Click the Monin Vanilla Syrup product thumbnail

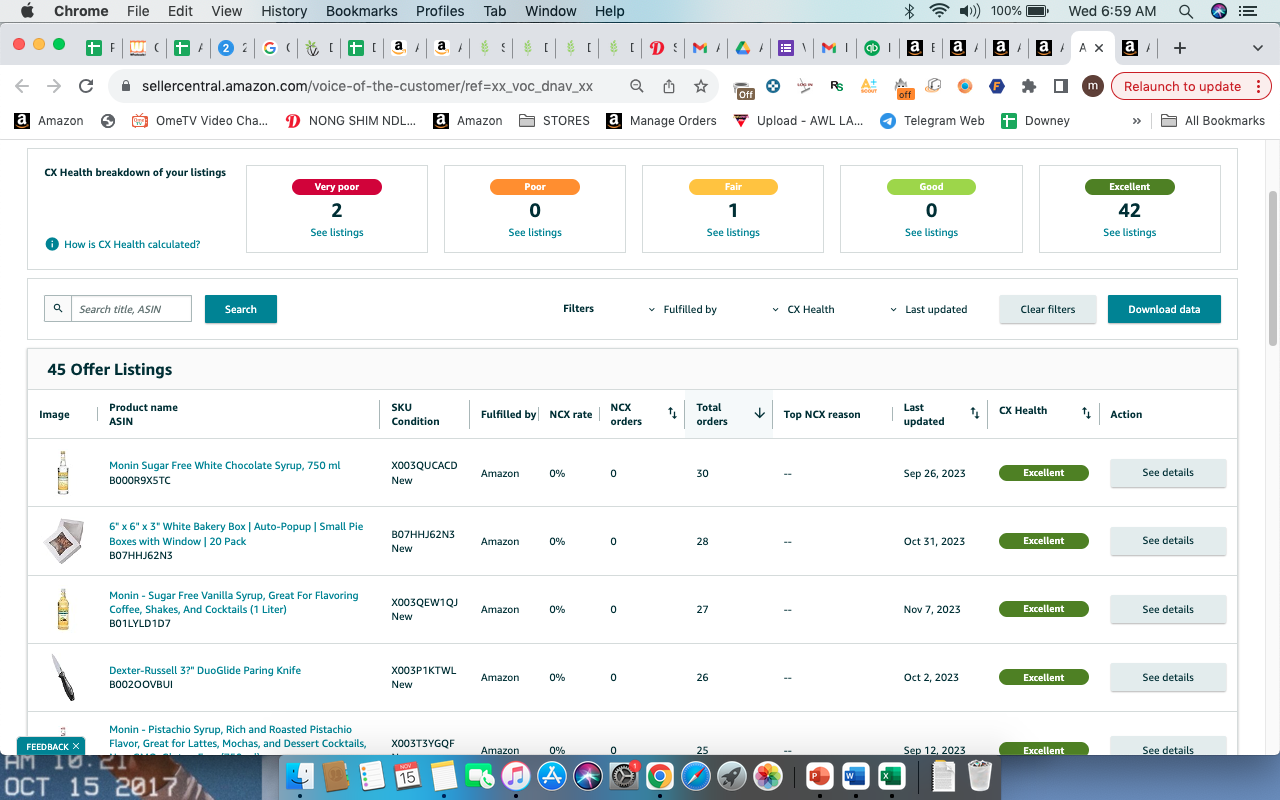click(x=63, y=609)
